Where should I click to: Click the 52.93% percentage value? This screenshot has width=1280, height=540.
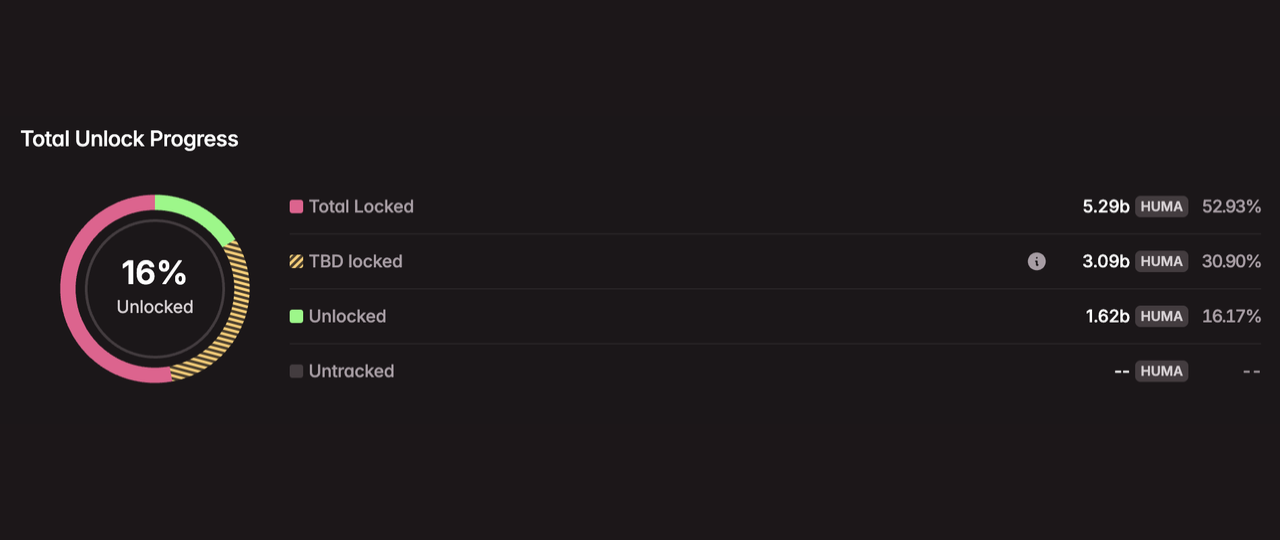click(x=1231, y=207)
